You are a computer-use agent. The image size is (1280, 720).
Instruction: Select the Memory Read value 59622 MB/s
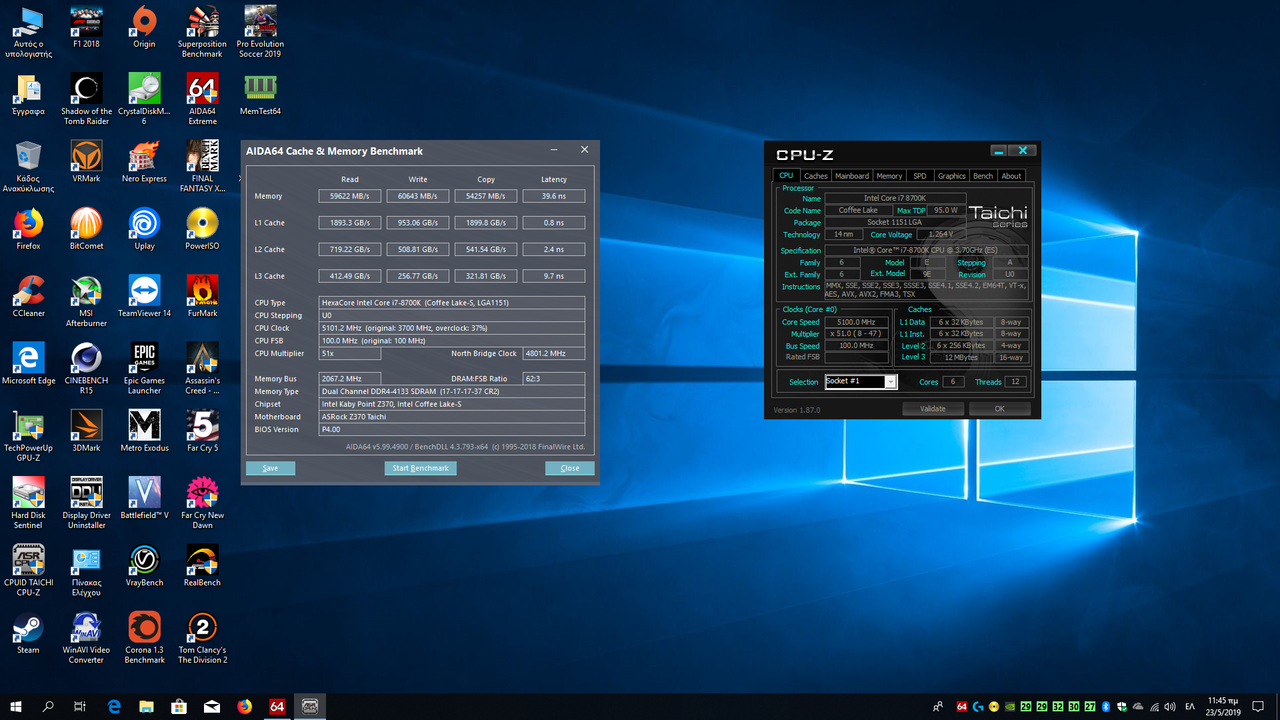point(350,196)
